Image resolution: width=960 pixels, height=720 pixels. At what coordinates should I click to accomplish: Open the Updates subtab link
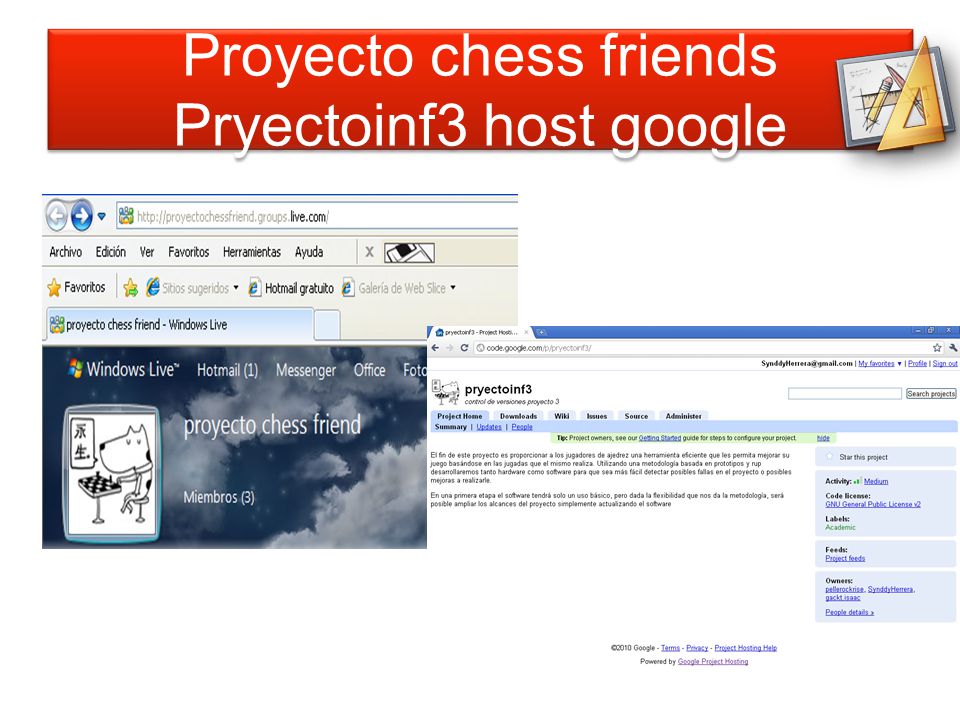click(x=489, y=427)
